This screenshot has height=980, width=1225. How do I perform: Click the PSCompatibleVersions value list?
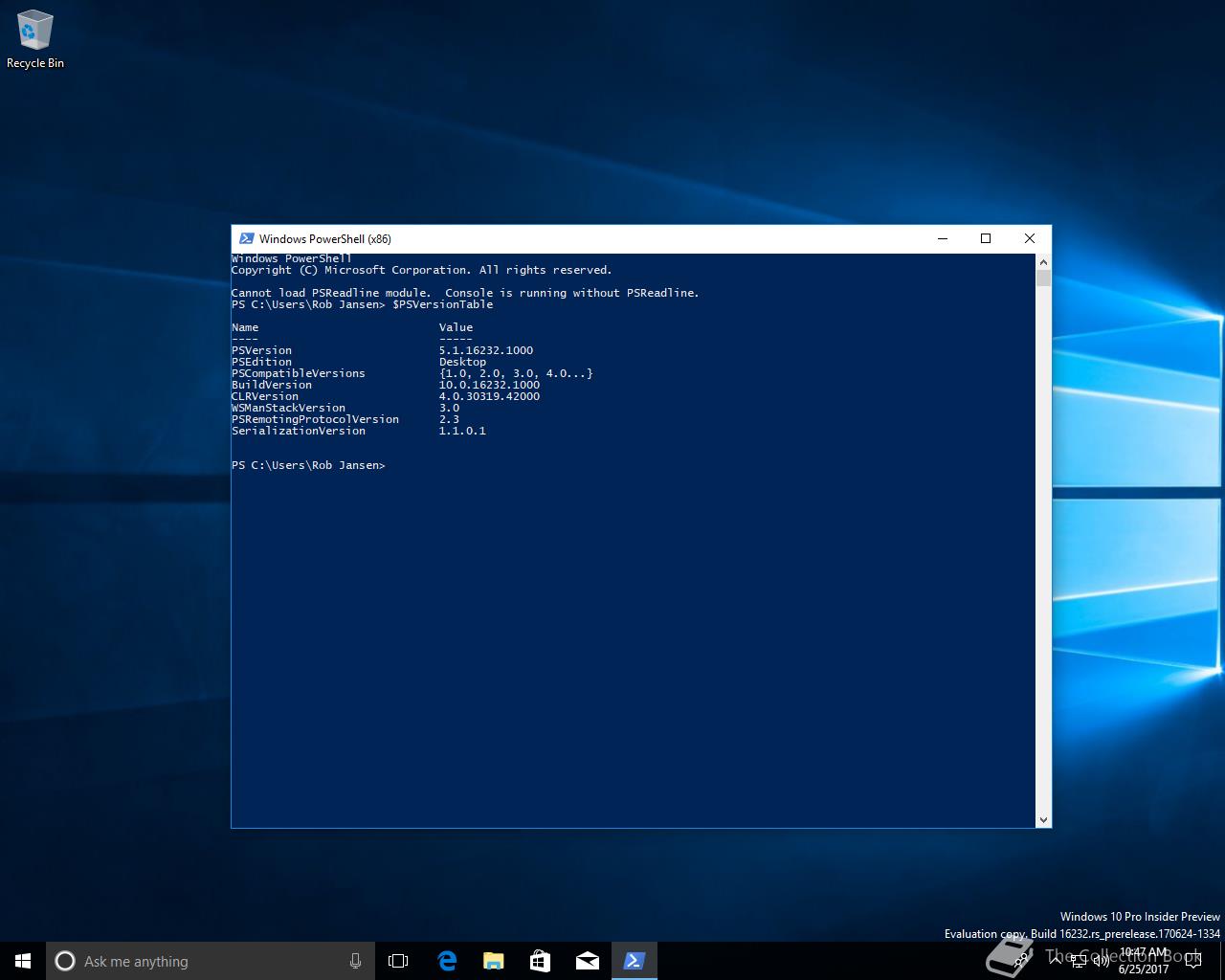tap(516, 373)
